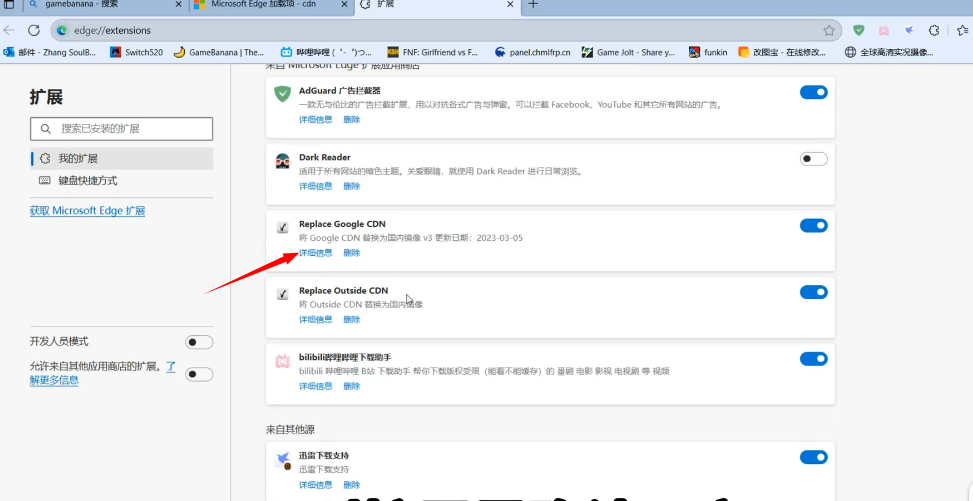Click the Edge logo in address bar
973x501 pixels.
[62, 30]
